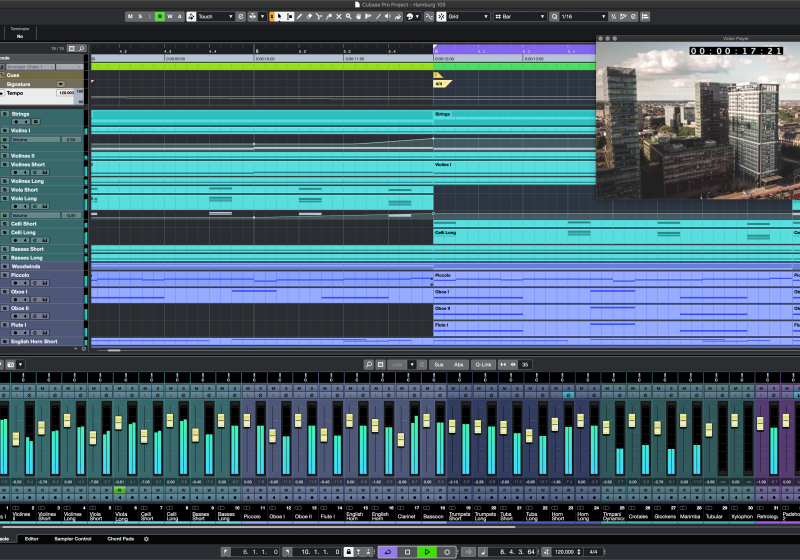Toggle the Cycle loop button in transport

pyautogui.click(x=387, y=551)
